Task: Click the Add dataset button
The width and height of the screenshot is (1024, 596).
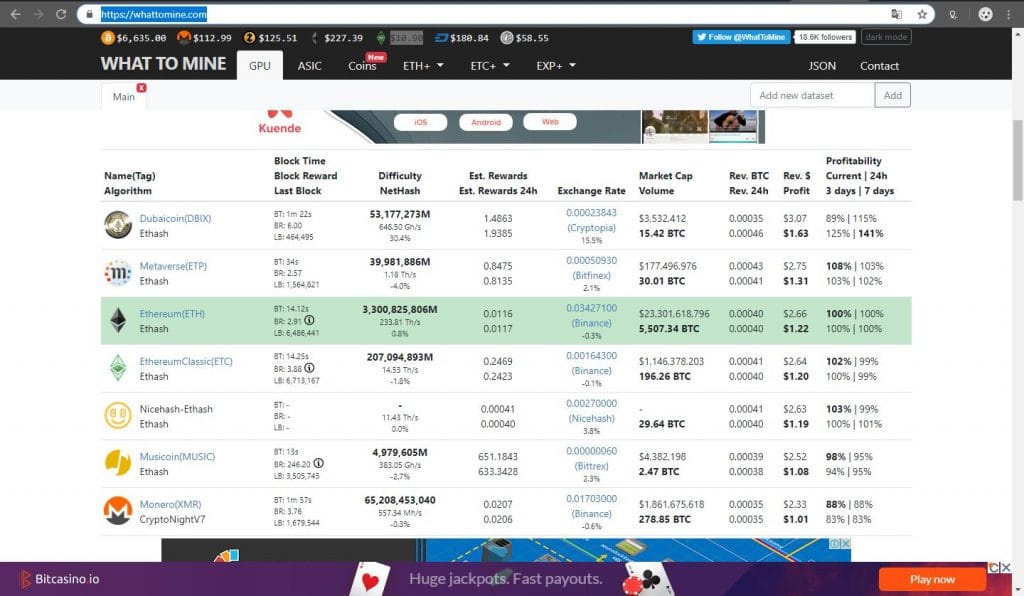Action: tap(893, 95)
